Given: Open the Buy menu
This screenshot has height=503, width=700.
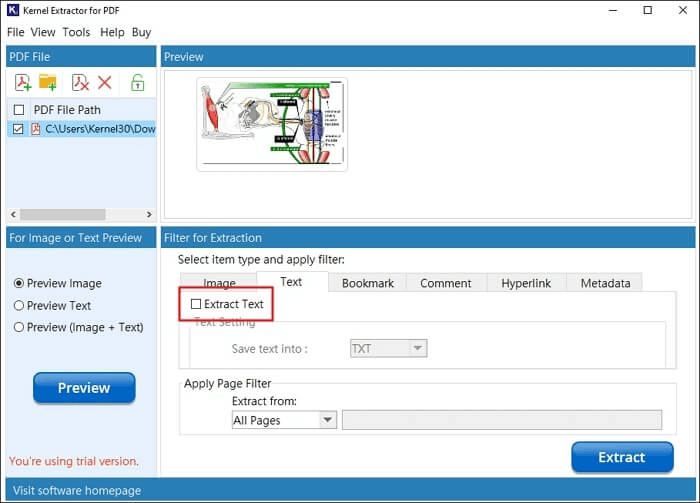Looking at the screenshot, I should click(x=142, y=32).
